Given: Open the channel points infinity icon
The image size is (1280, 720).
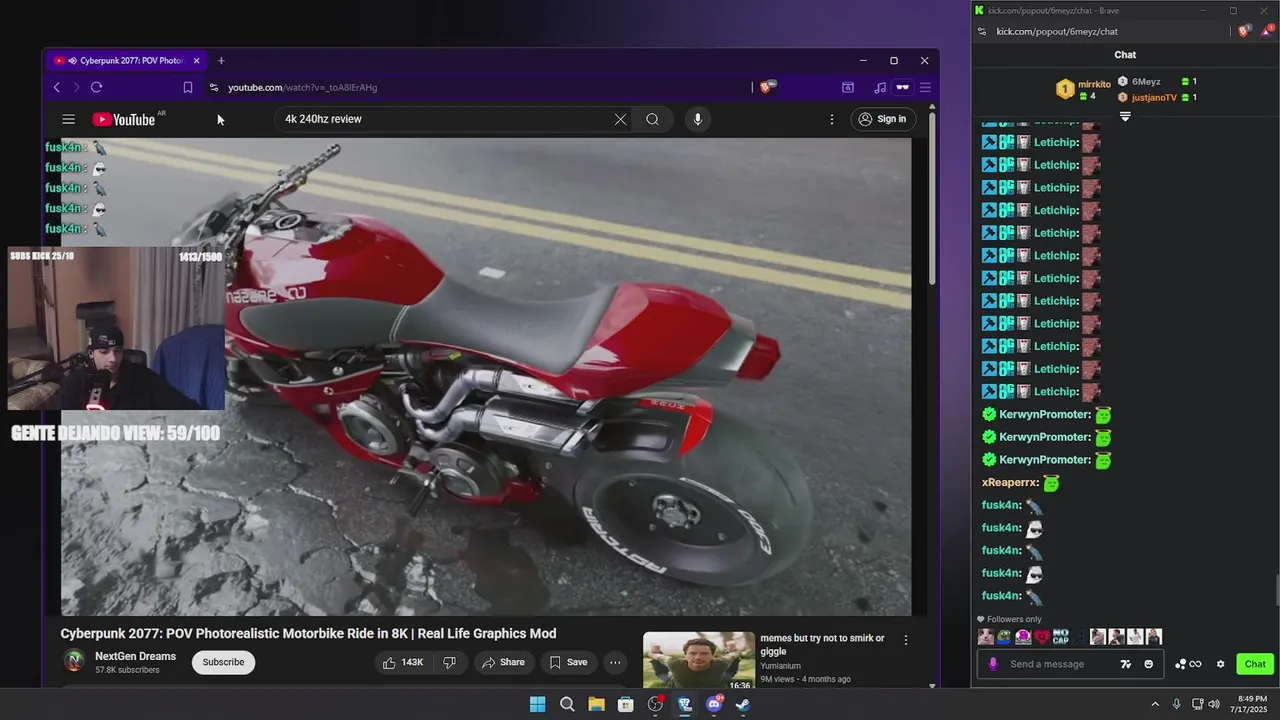Looking at the screenshot, I should point(1188,664).
